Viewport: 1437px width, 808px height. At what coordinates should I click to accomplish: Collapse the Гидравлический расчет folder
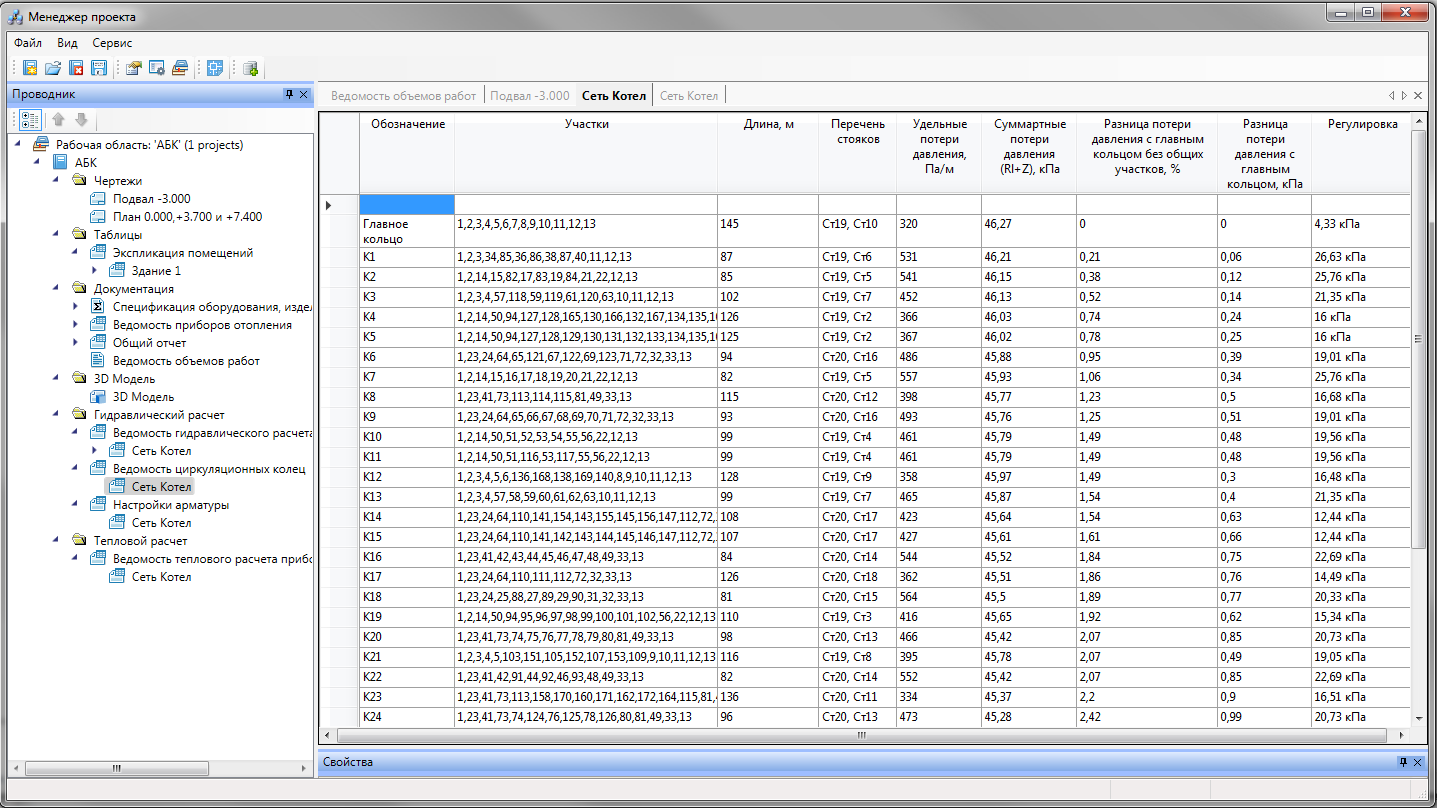point(58,415)
